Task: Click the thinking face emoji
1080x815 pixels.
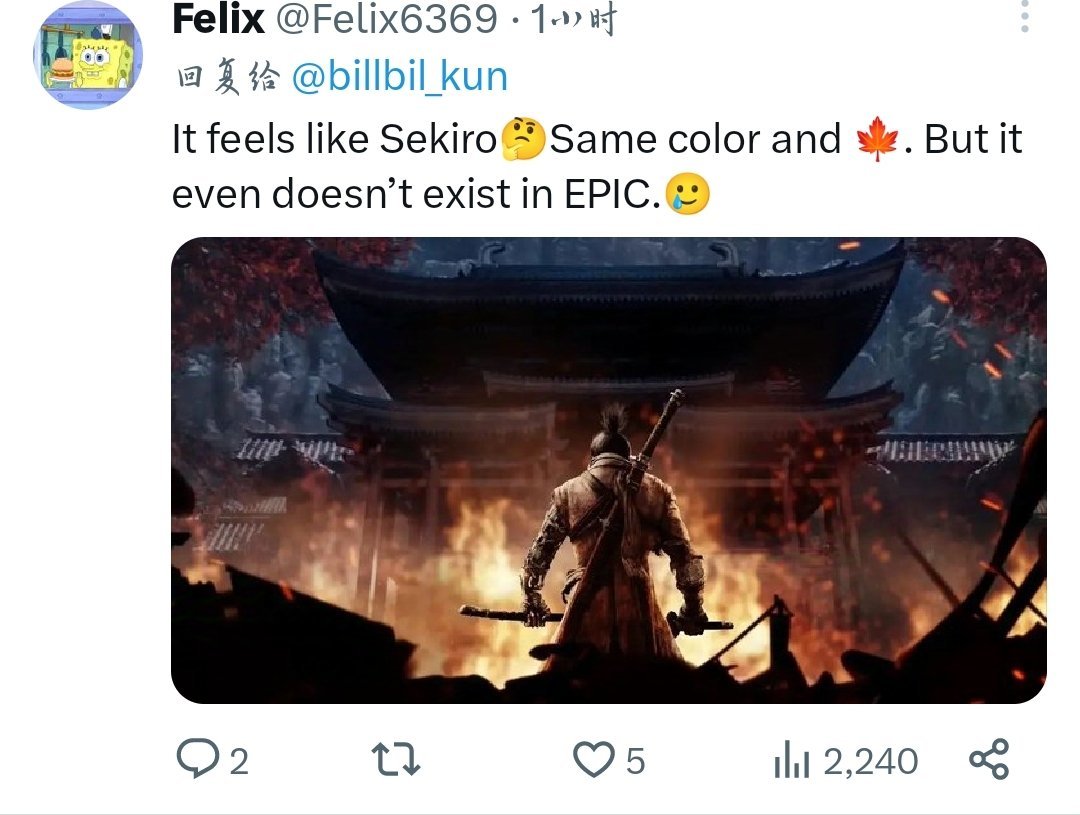Action: [x=522, y=141]
